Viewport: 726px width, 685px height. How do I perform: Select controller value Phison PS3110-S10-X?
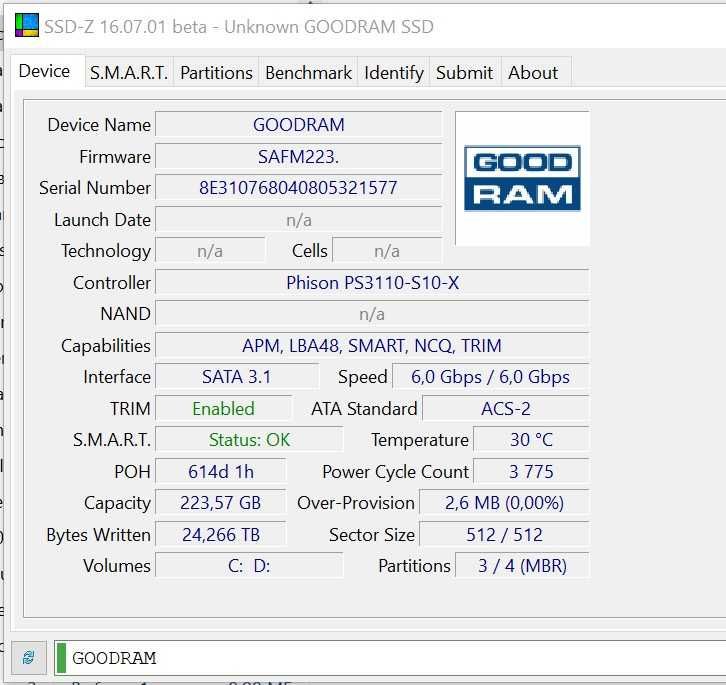372,283
